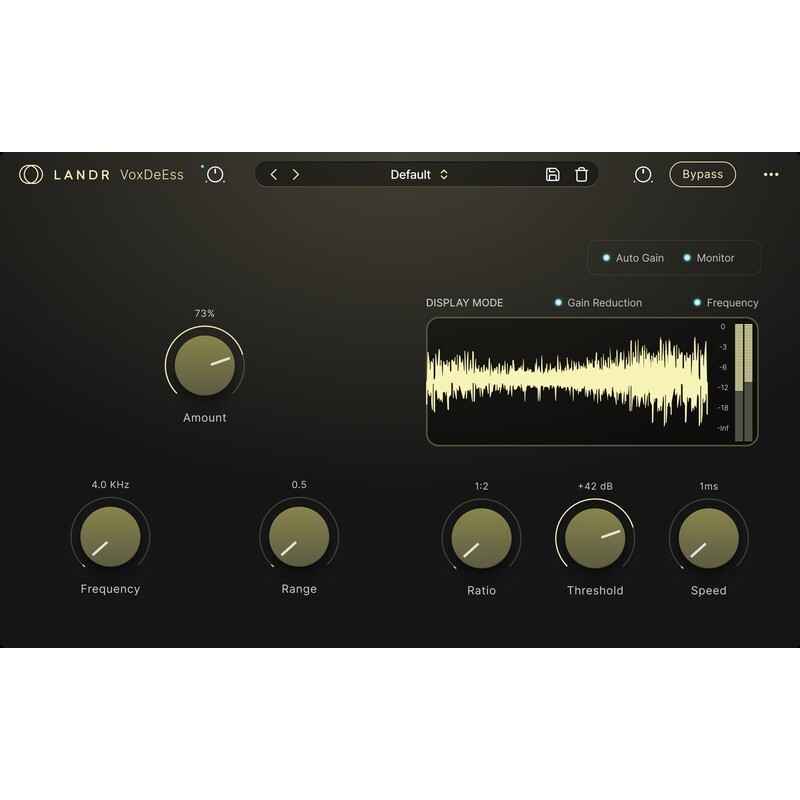This screenshot has width=800, height=800.
Task: Click the waveform display area
Action: pyautogui.click(x=570, y=380)
